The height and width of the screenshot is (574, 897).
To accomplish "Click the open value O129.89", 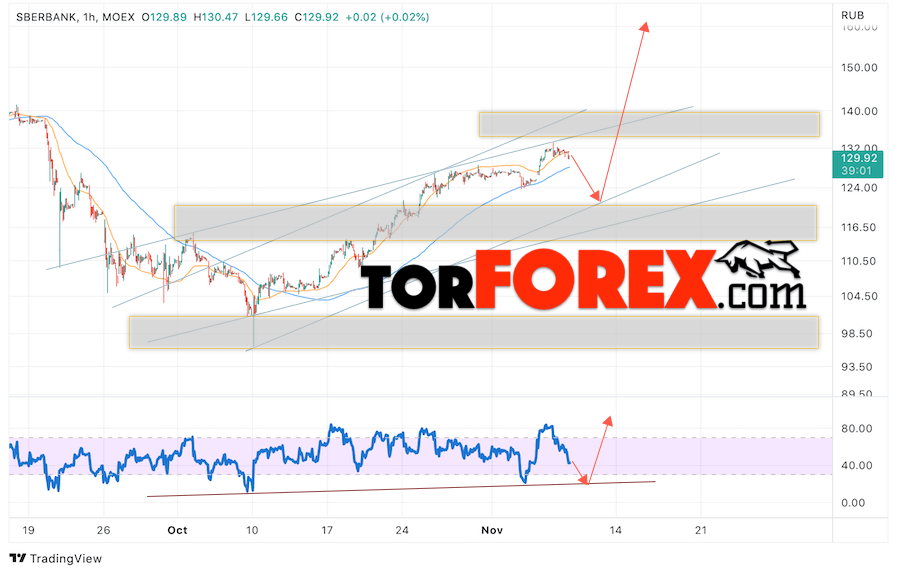I will pyautogui.click(x=164, y=17).
